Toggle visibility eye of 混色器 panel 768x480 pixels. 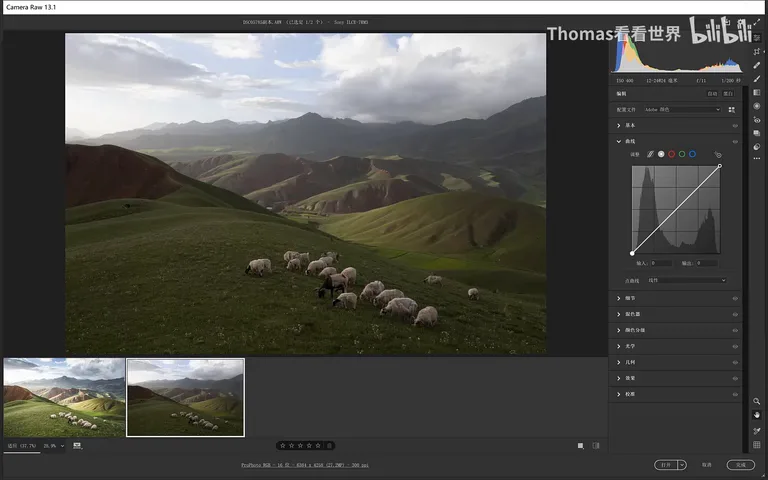[735, 314]
